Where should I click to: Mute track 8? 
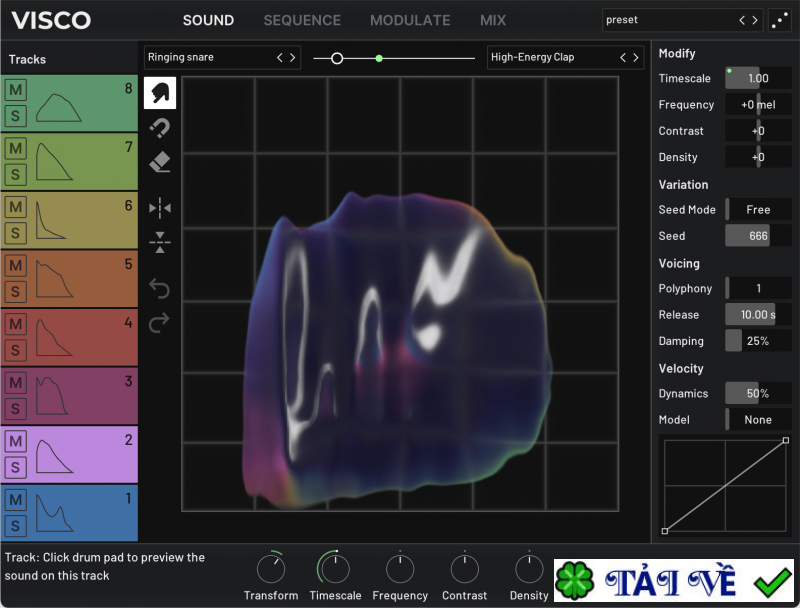click(15, 90)
